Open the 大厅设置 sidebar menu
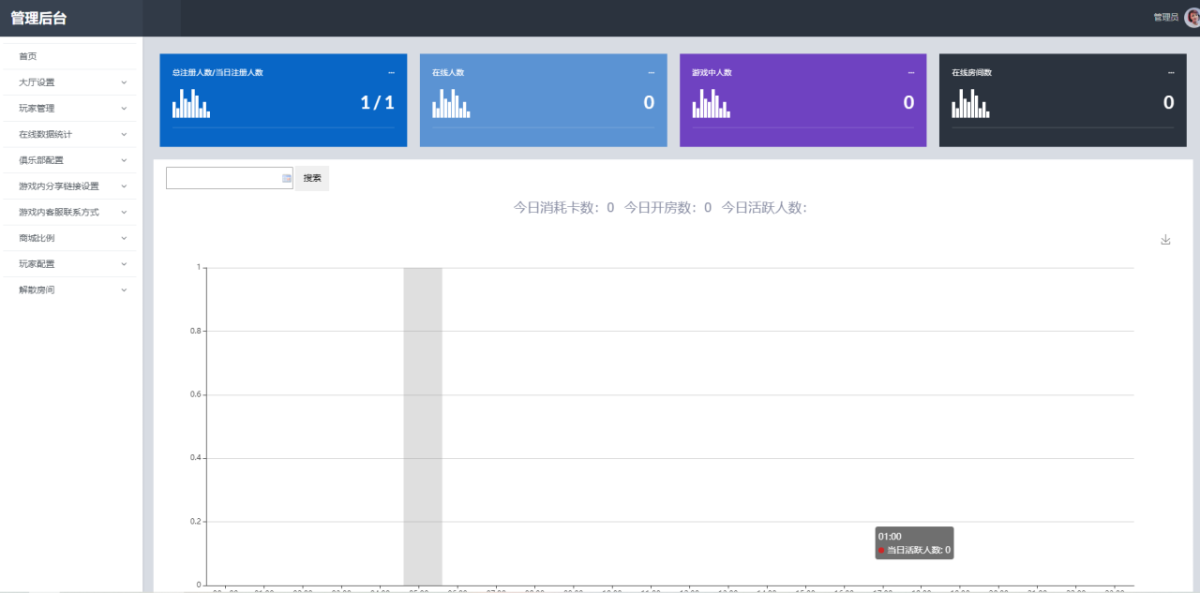The width and height of the screenshot is (1200, 593). pos(68,82)
